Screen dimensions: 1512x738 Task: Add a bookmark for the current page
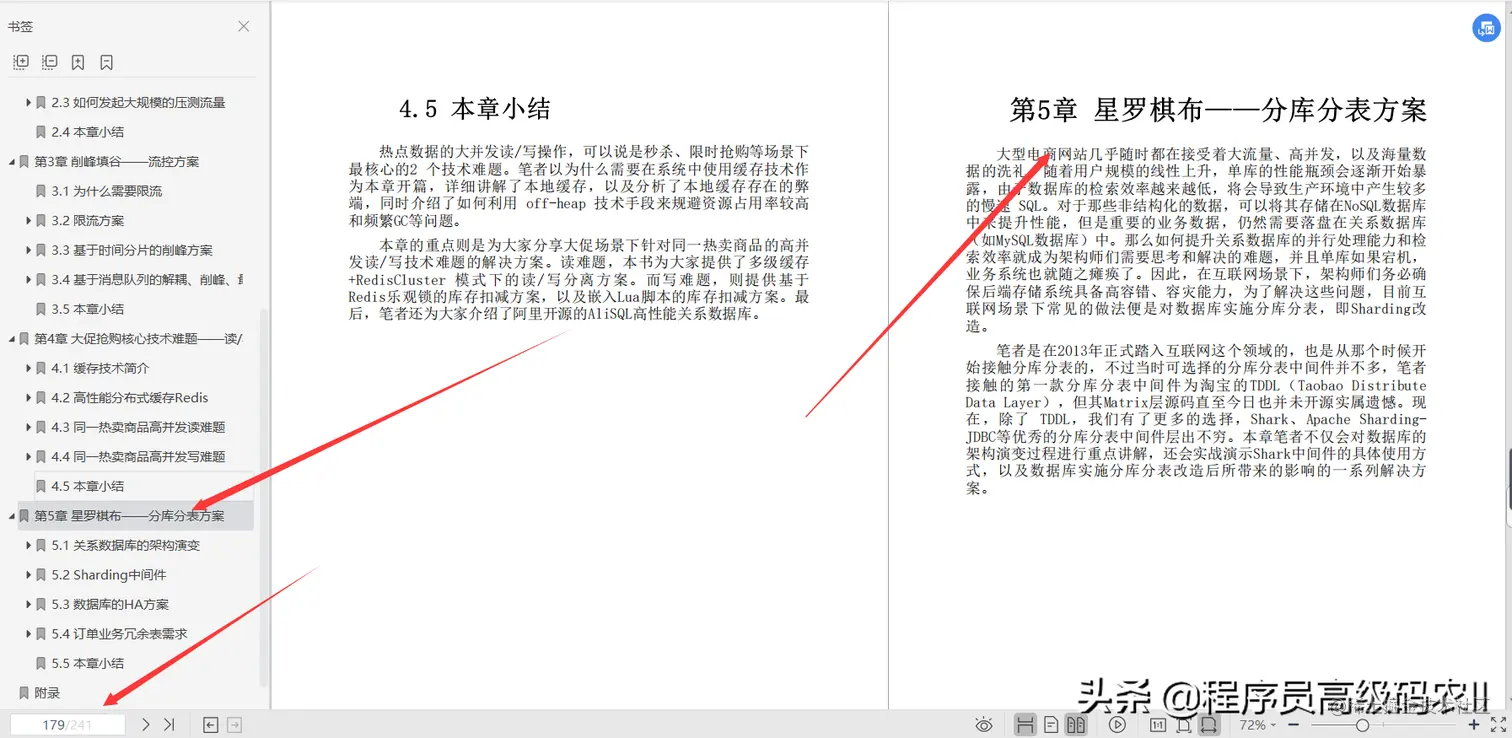(x=78, y=62)
